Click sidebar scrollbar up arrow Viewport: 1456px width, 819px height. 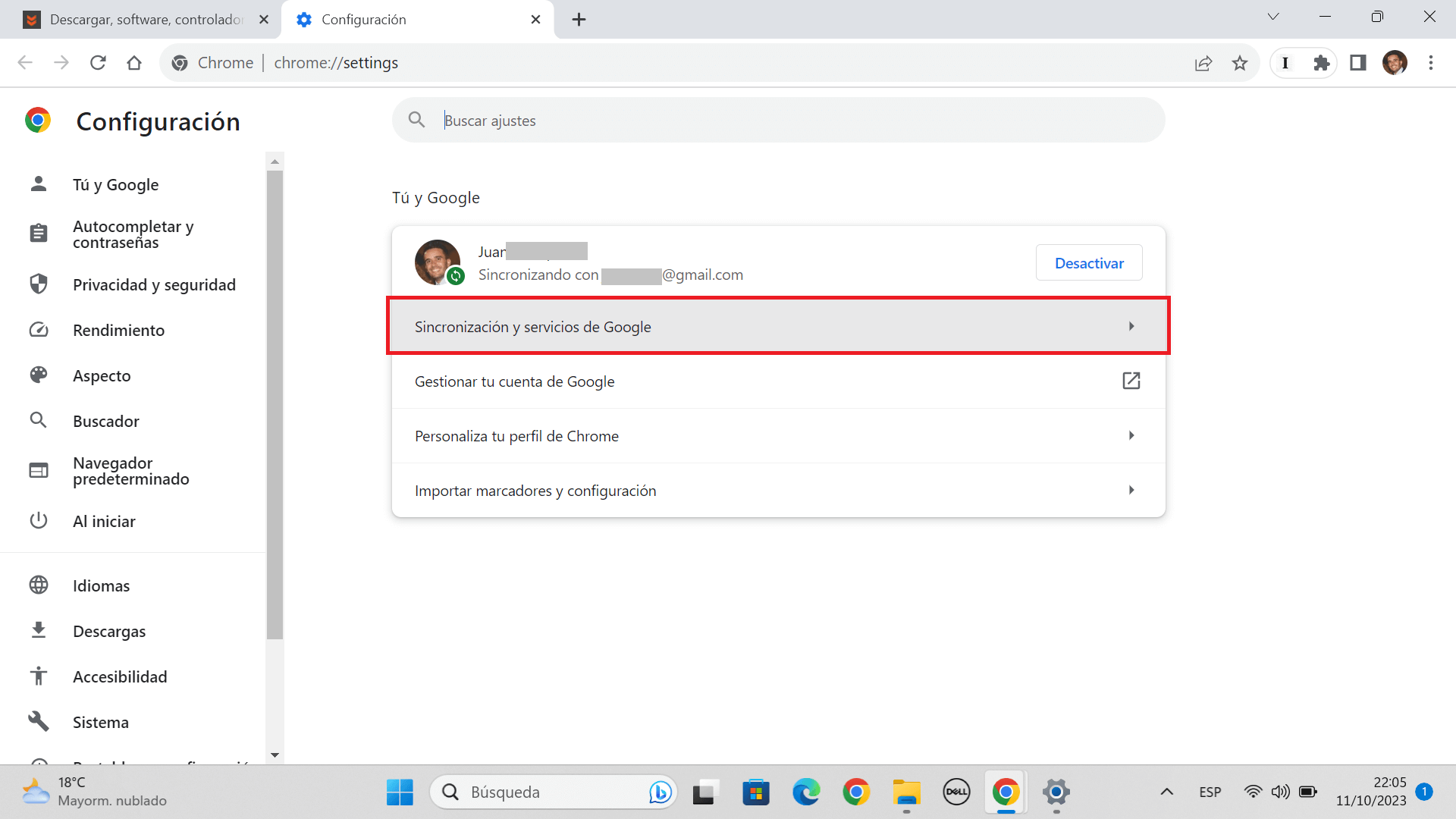coord(275,162)
